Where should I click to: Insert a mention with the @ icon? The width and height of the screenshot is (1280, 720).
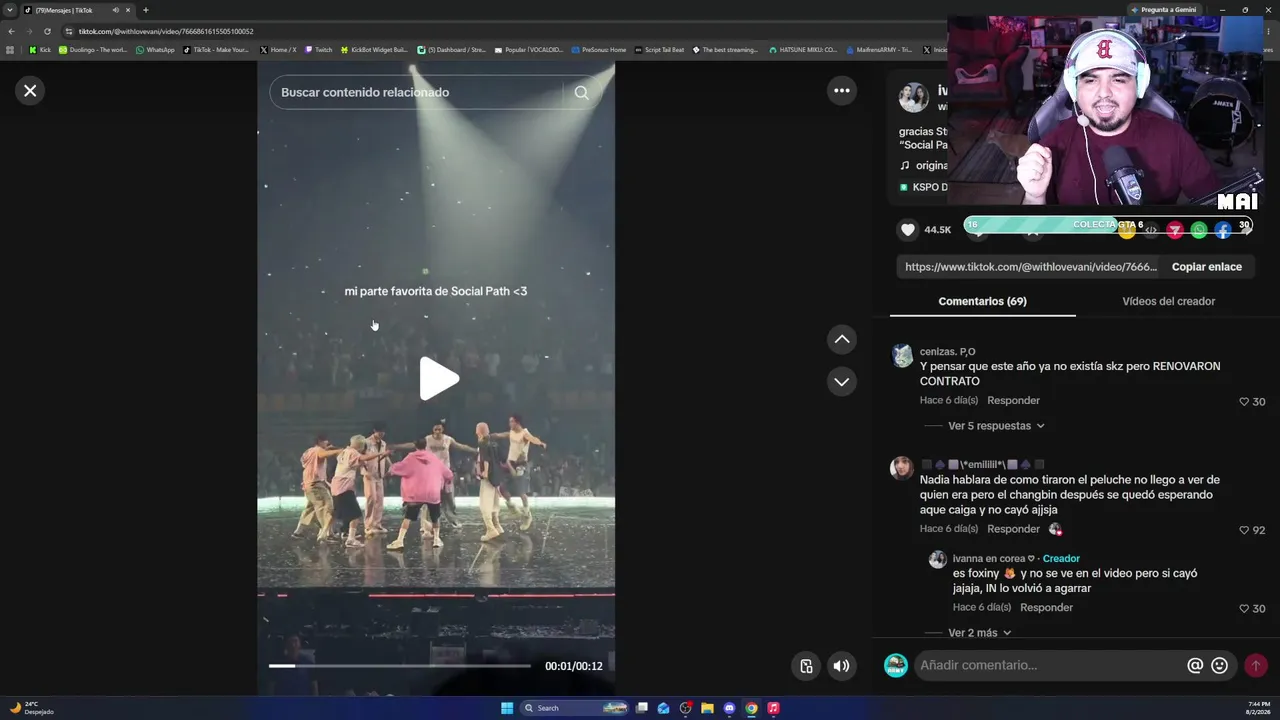[x=1195, y=666]
